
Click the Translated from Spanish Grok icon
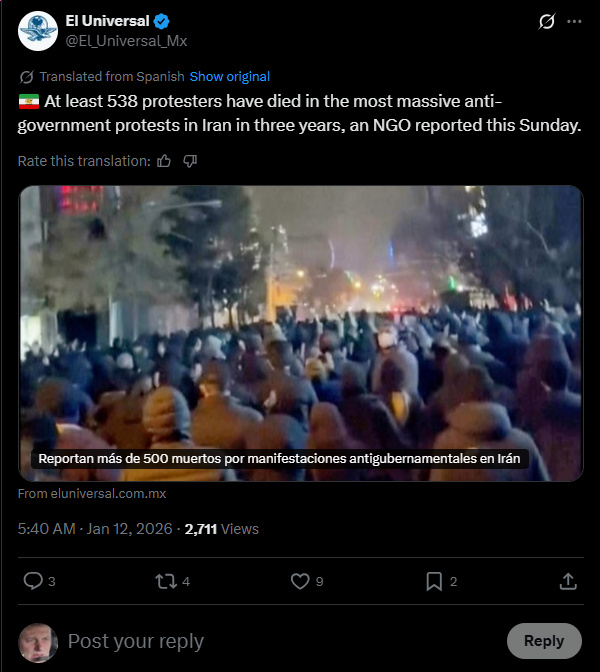27,77
